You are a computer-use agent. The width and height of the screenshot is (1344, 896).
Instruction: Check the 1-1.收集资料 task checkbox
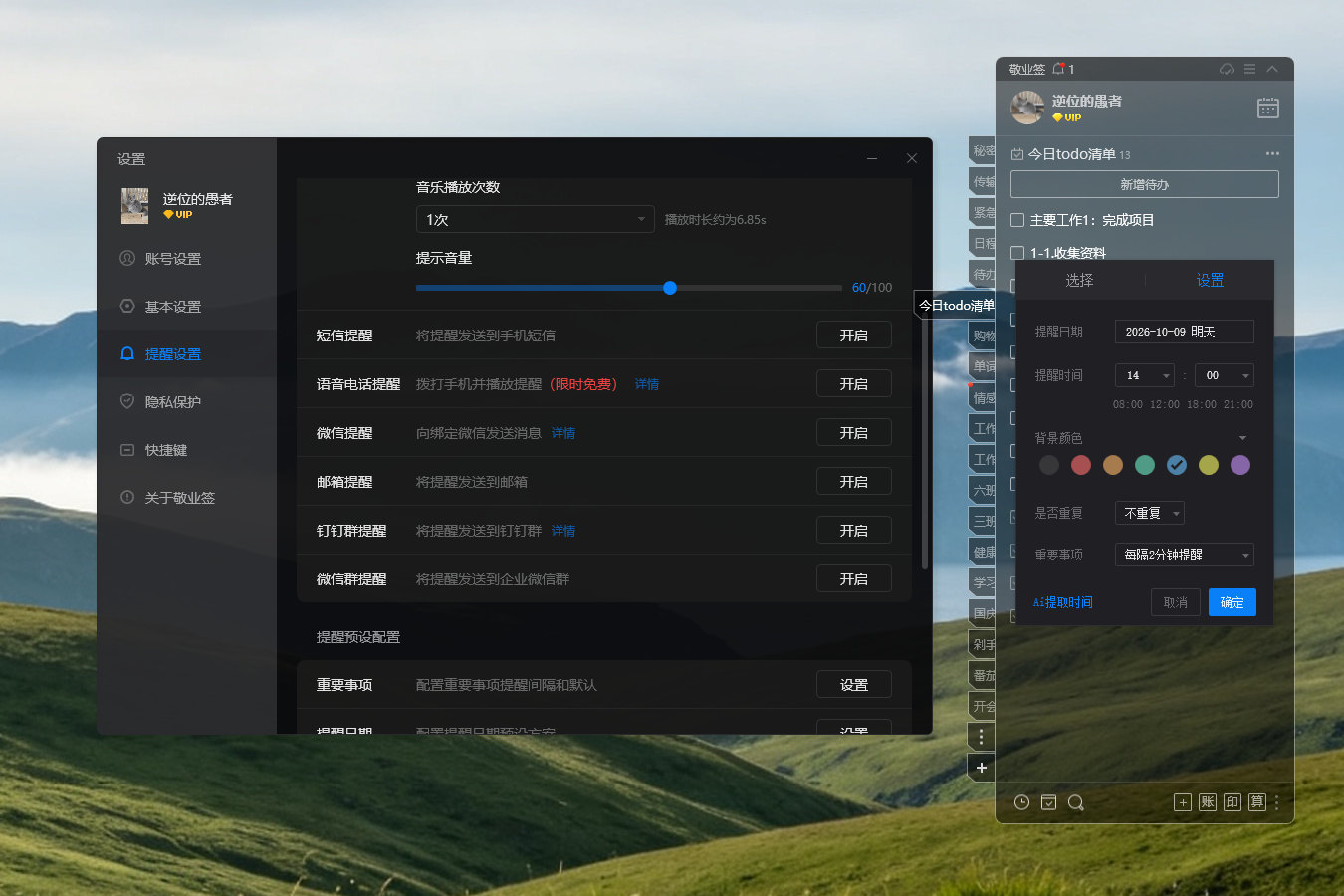coord(1017,253)
